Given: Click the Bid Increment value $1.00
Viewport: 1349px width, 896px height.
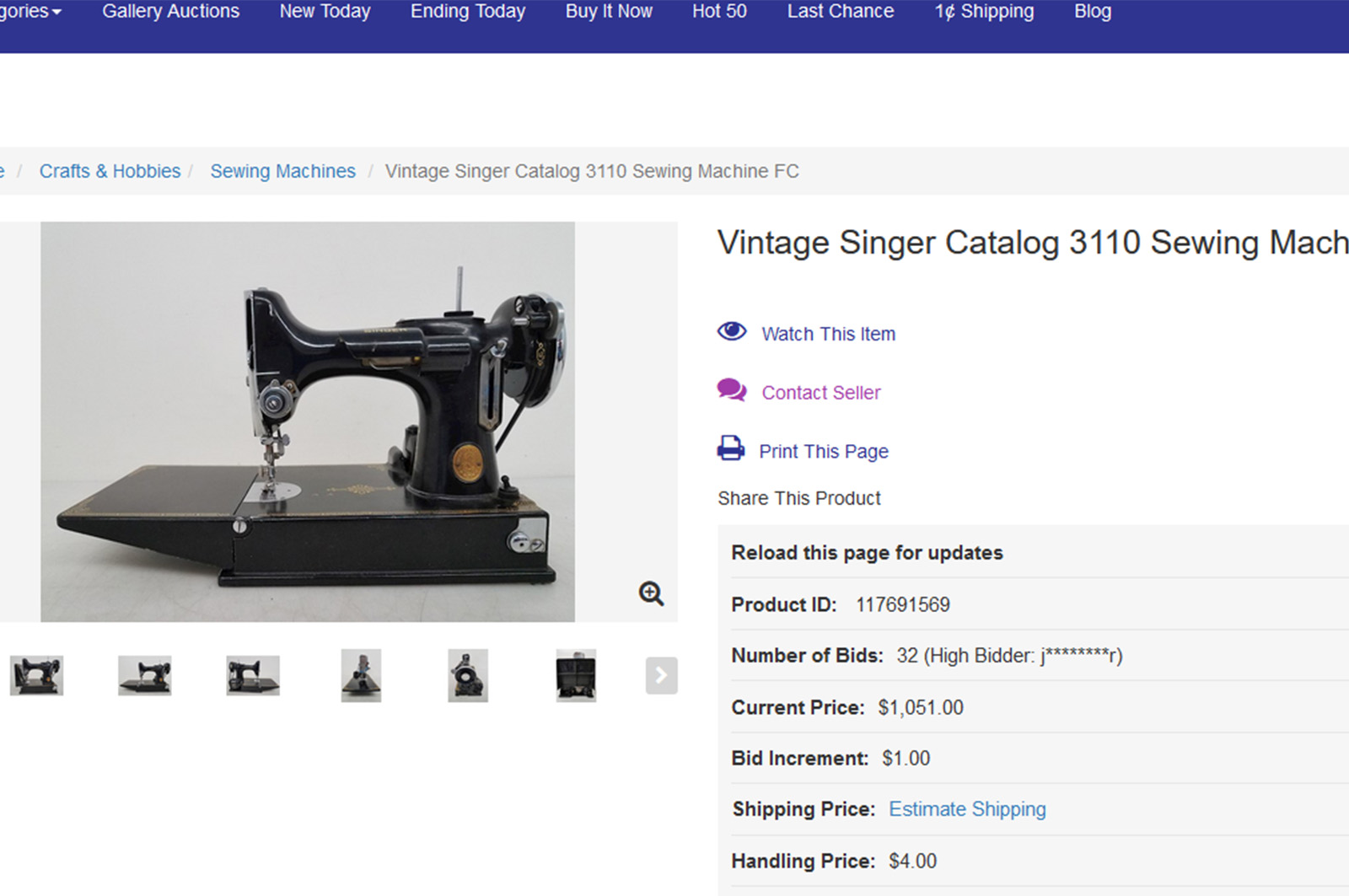Looking at the screenshot, I should (906, 758).
